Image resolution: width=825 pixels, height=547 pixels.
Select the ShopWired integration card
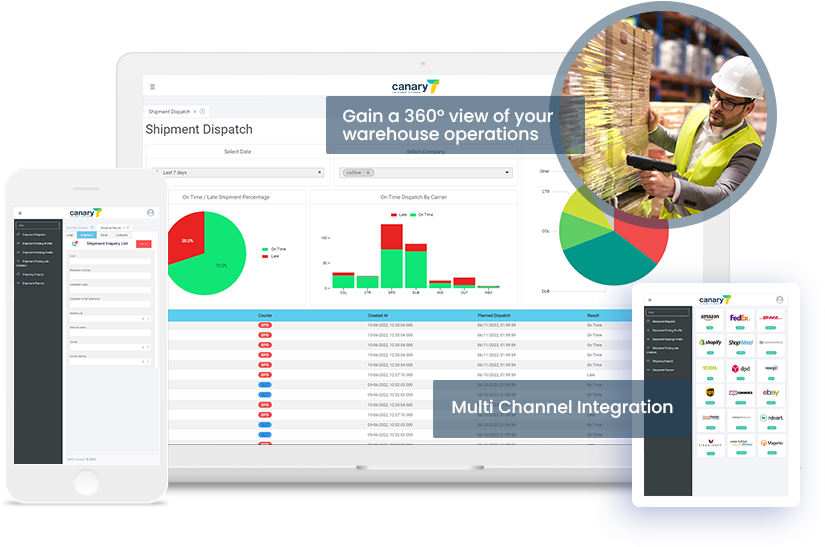coord(741,345)
